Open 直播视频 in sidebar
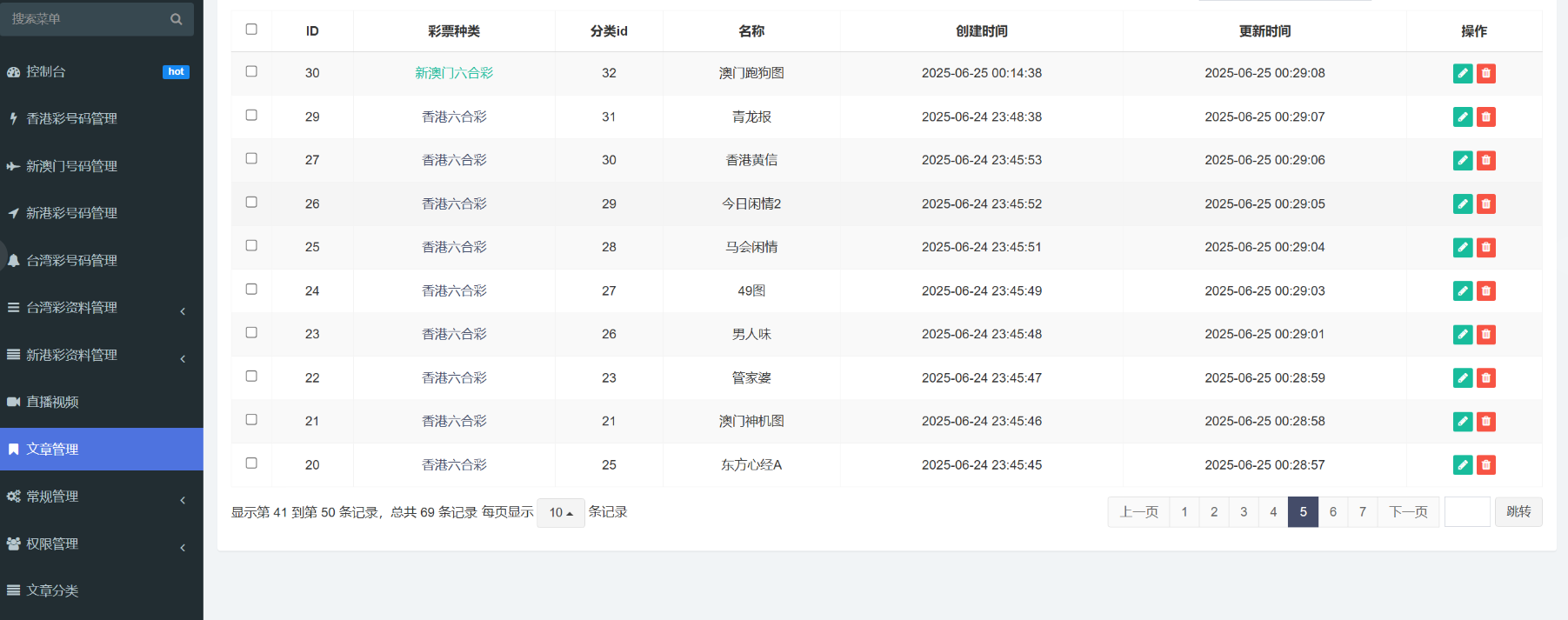Image resolution: width=1568 pixels, height=620 pixels. (102, 402)
